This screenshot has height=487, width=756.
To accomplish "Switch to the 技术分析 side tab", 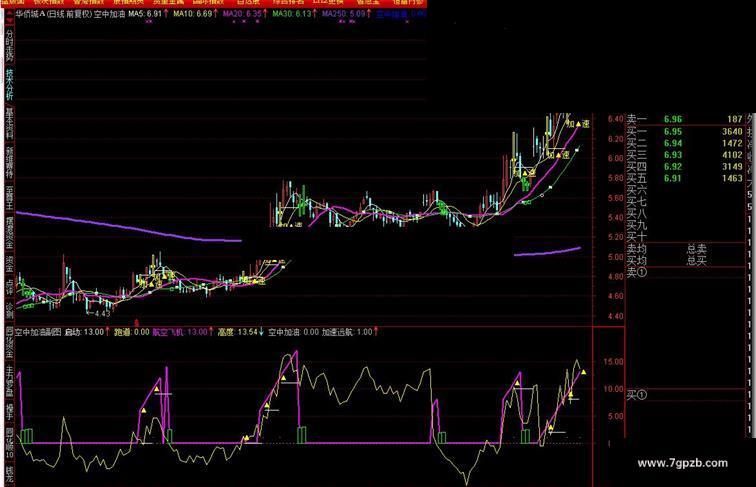I will click(x=9, y=84).
